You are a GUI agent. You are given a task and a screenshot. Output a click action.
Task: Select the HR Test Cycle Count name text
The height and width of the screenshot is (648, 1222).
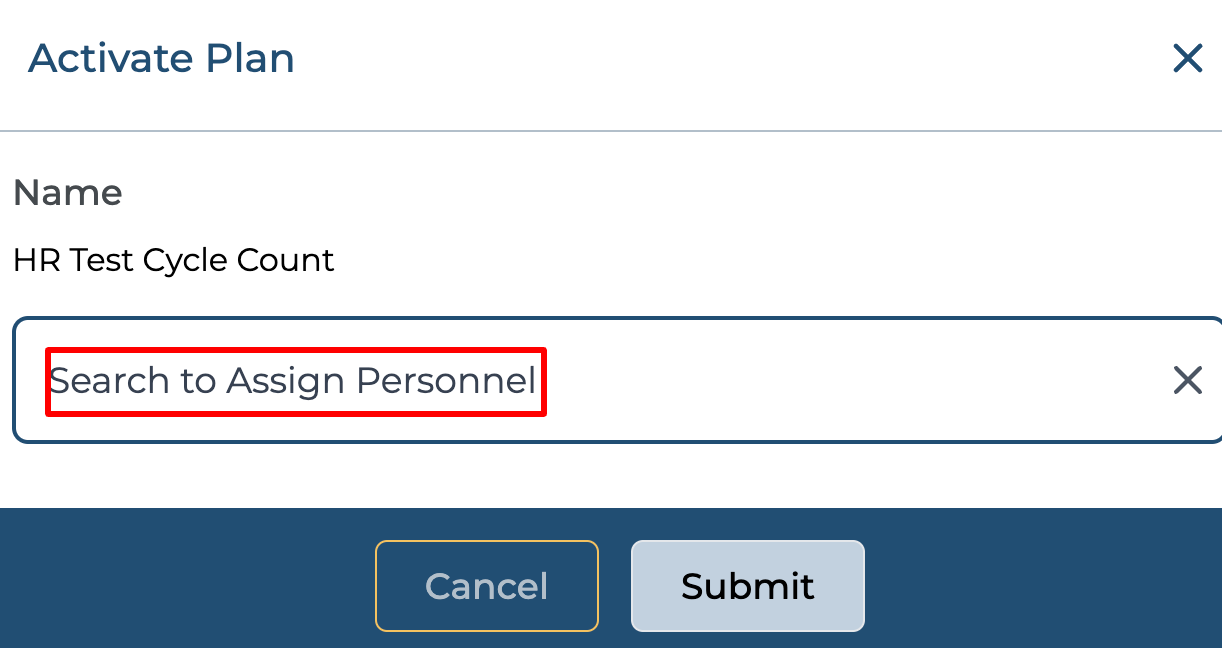point(173,261)
